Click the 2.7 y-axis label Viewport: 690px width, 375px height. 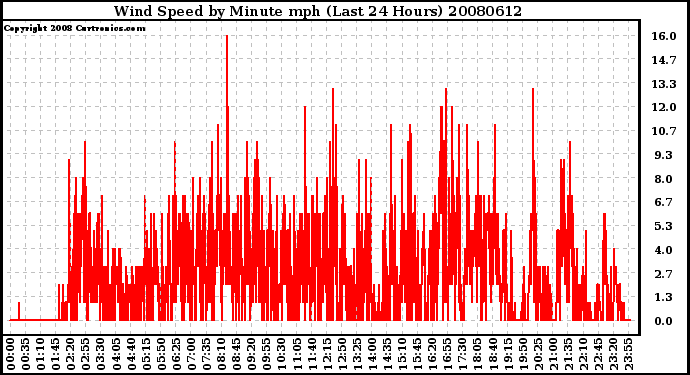(664, 274)
